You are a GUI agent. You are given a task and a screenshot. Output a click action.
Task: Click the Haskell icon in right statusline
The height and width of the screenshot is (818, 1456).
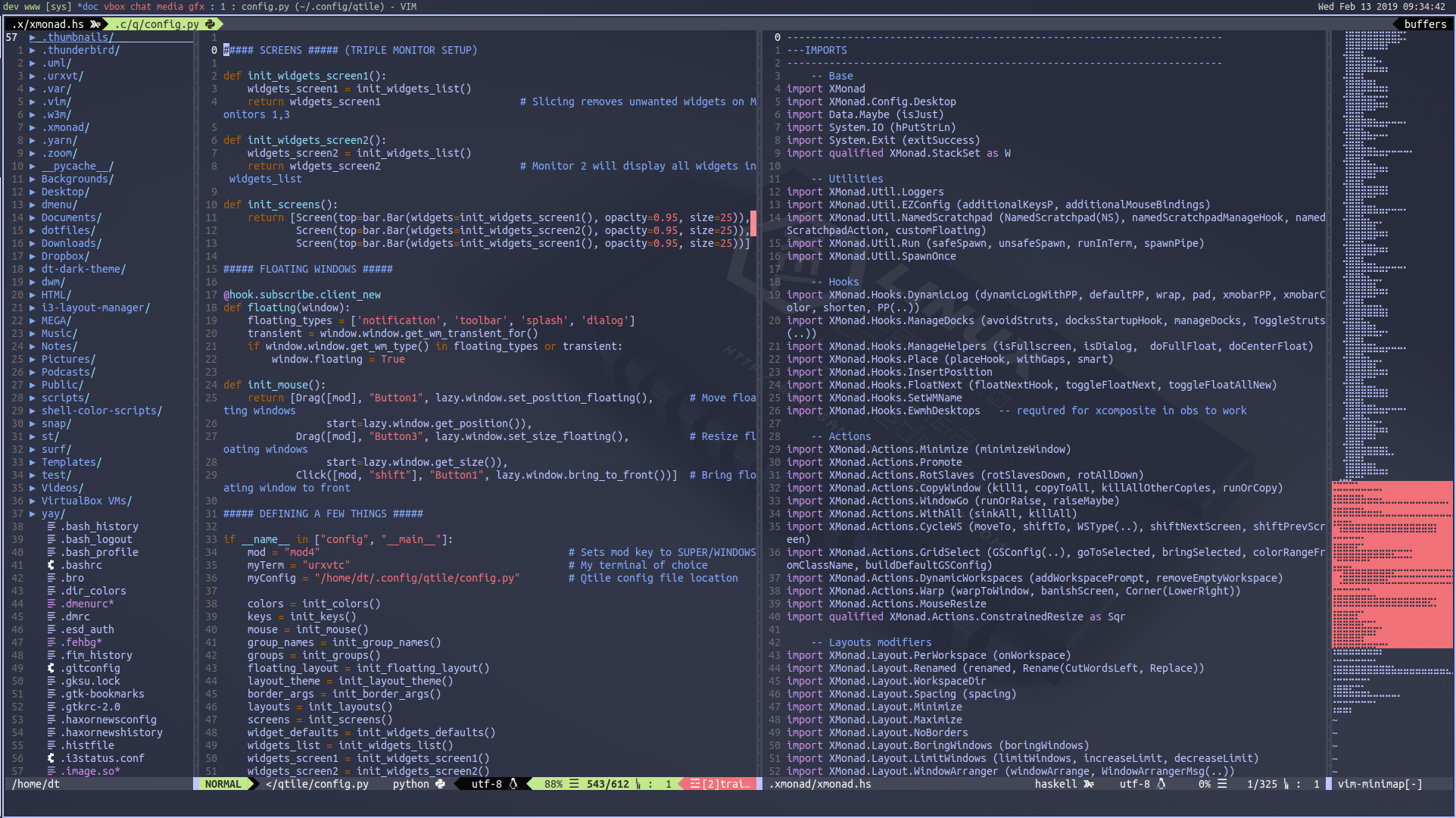click(1089, 784)
